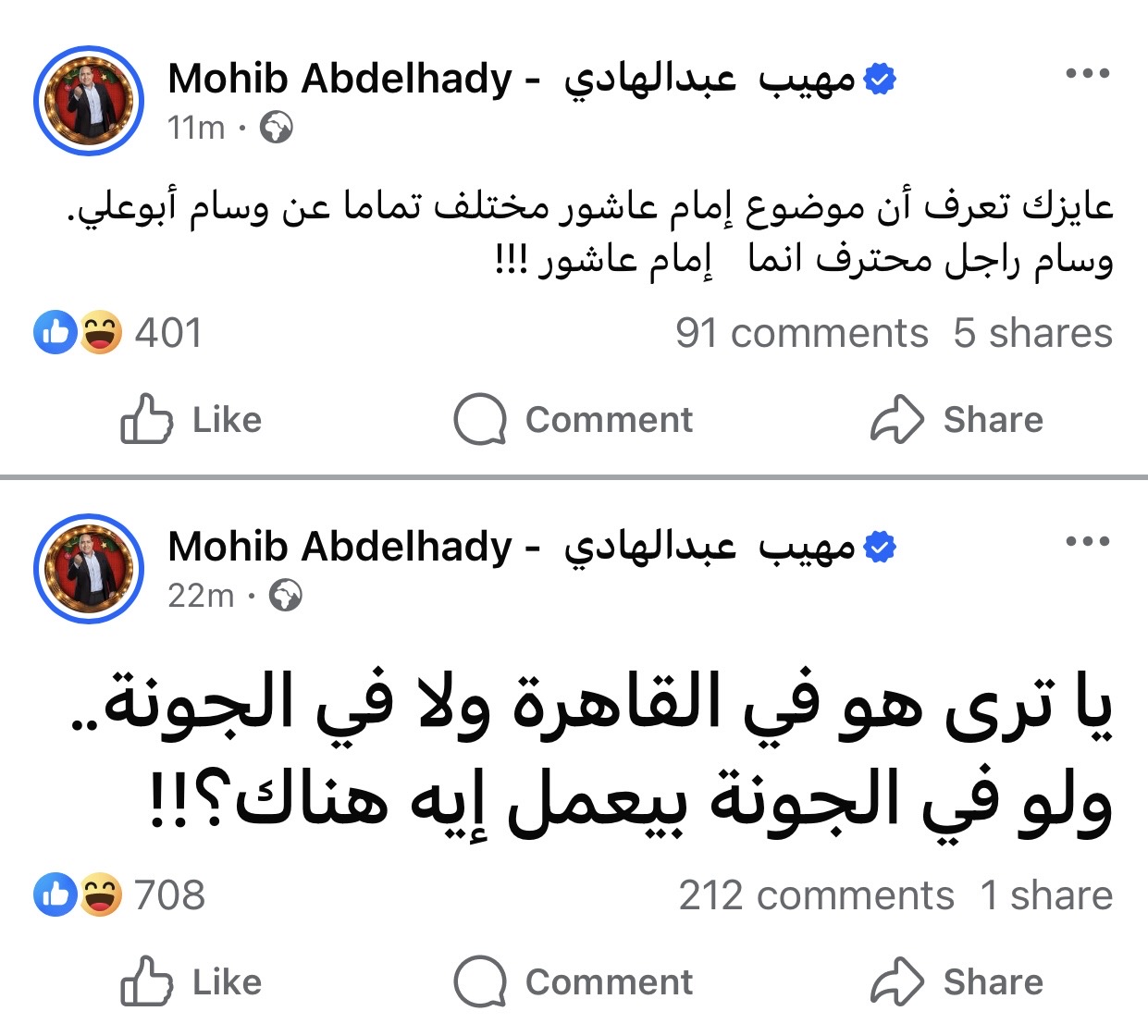Click public globe icon on 11m post
The image size is (1148, 1036).
276,128
